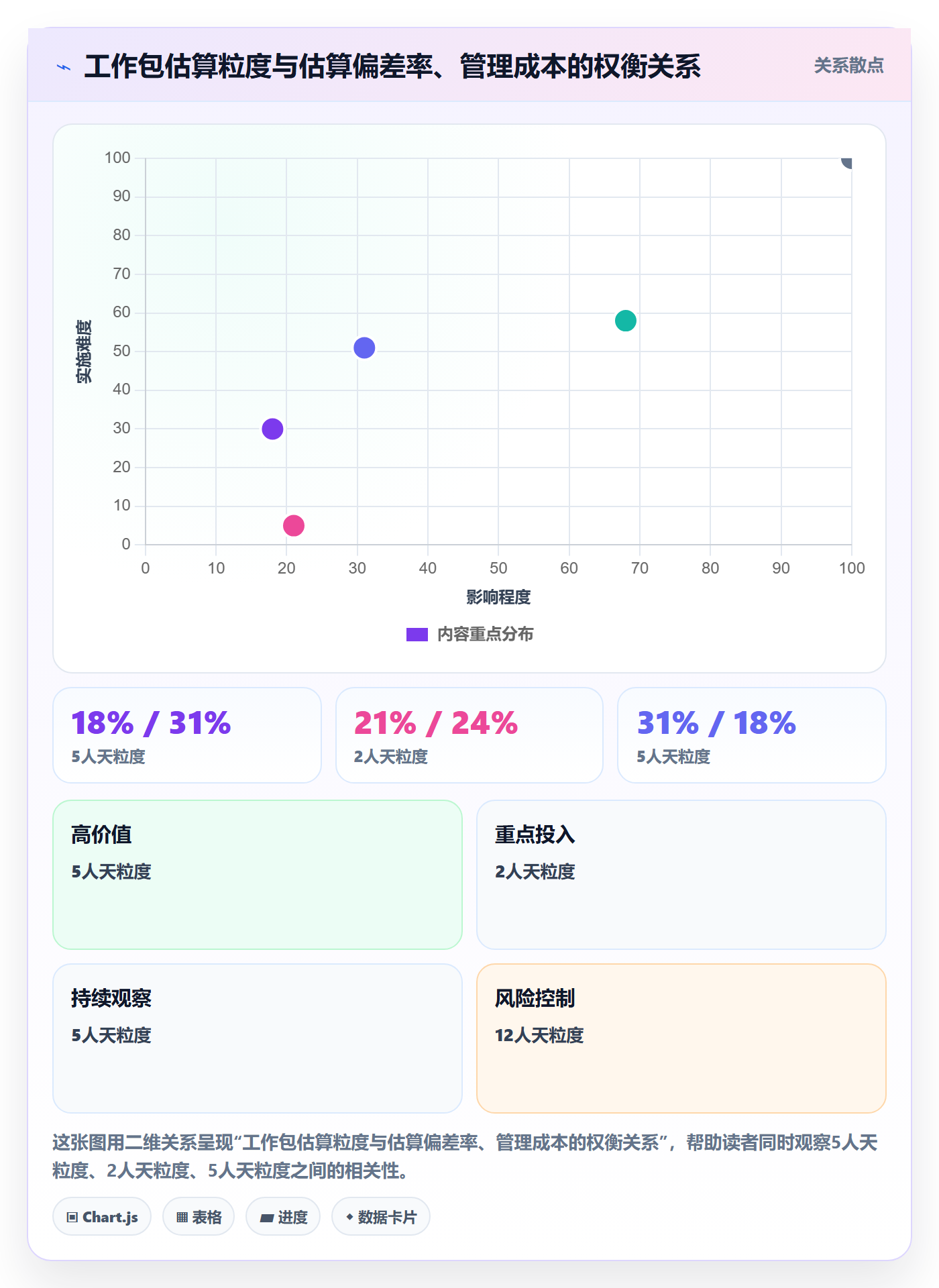Click the purple scatter point near 30
The height and width of the screenshot is (1288, 939).
click(272, 429)
